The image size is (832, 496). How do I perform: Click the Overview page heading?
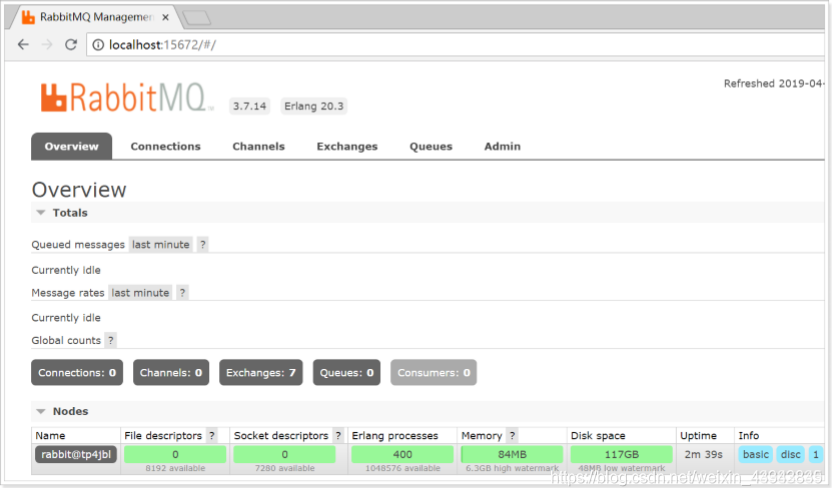pyautogui.click(x=79, y=190)
